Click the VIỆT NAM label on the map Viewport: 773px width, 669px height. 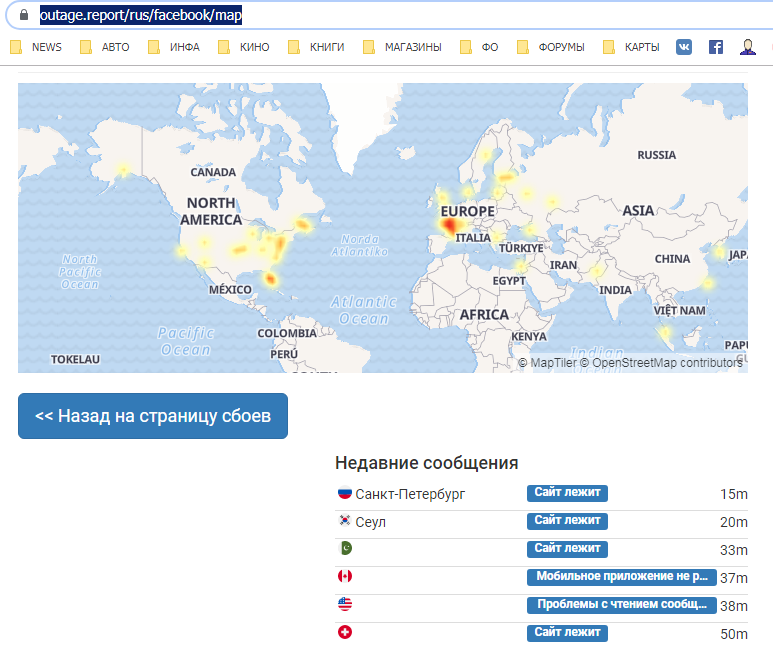[679, 311]
